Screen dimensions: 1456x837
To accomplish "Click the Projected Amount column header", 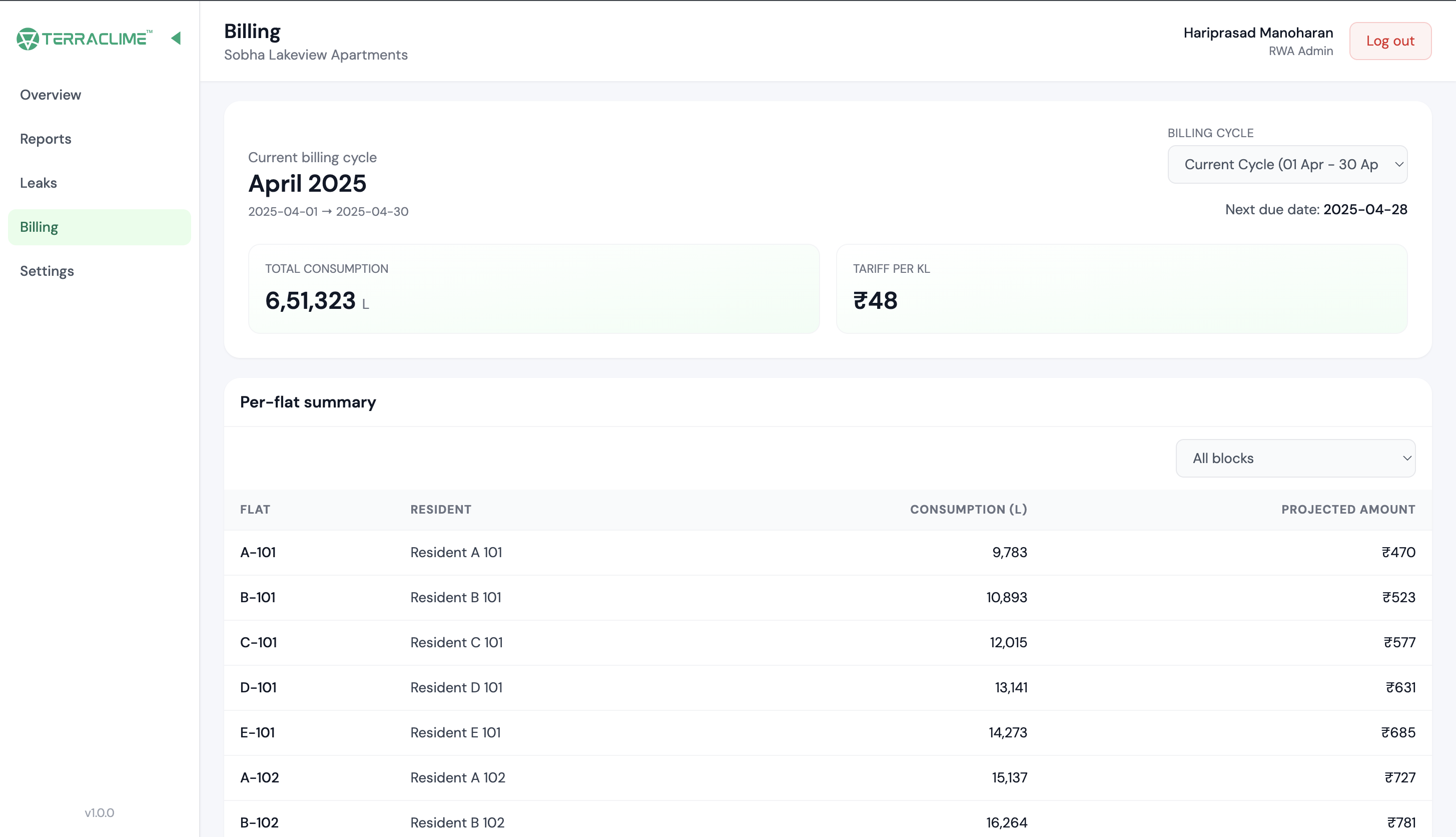I will pyautogui.click(x=1348, y=509).
